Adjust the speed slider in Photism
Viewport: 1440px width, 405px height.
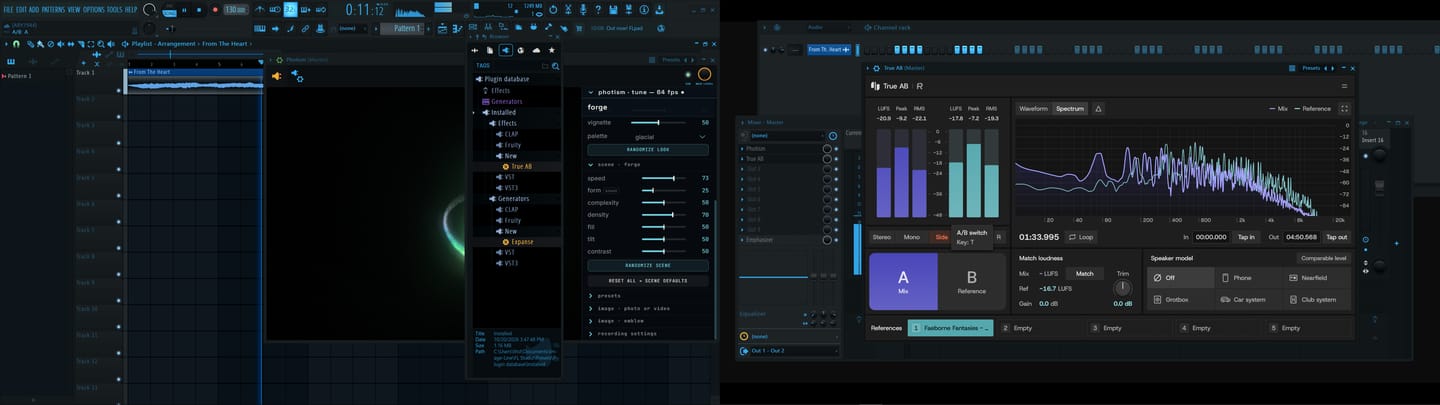coord(663,178)
